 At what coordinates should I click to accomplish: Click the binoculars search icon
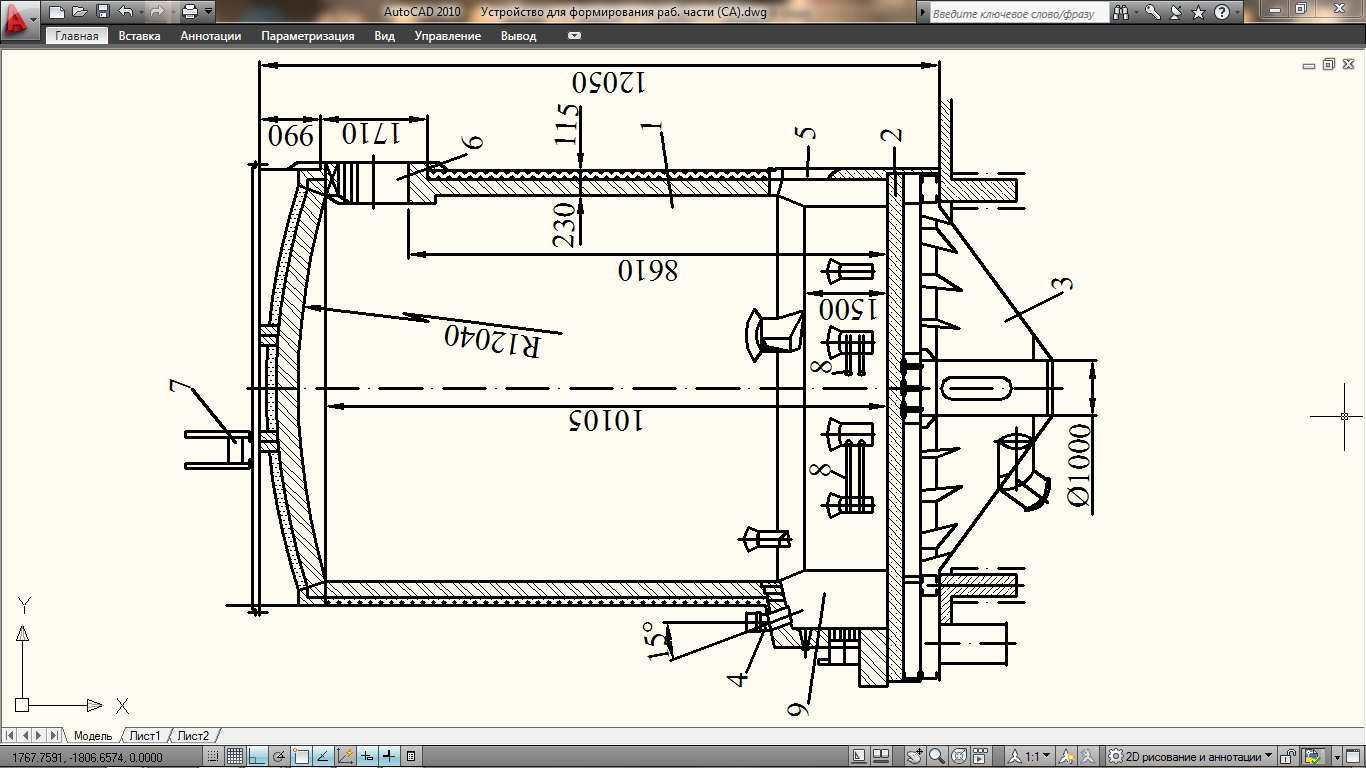[1120, 13]
